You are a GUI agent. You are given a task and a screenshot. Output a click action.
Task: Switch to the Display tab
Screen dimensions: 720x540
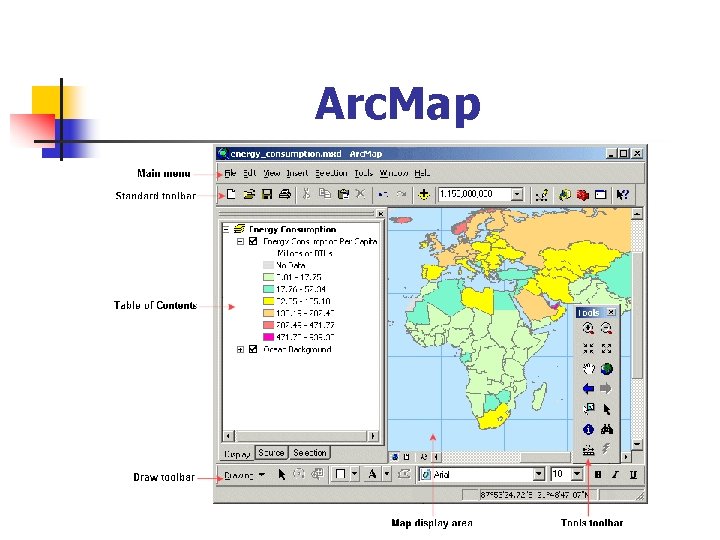point(237,454)
